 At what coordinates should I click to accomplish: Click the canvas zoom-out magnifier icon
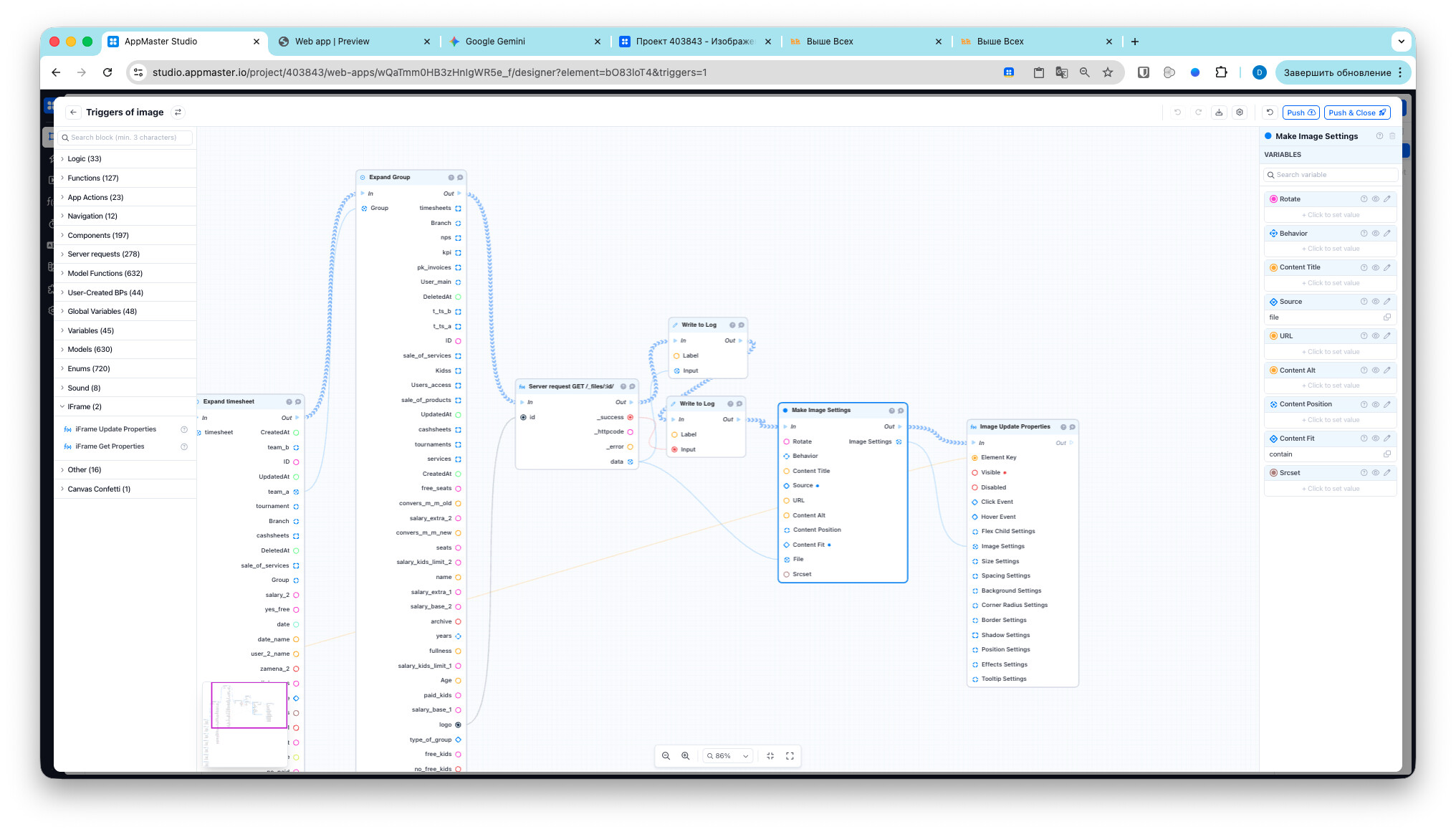pyautogui.click(x=666, y=756)
